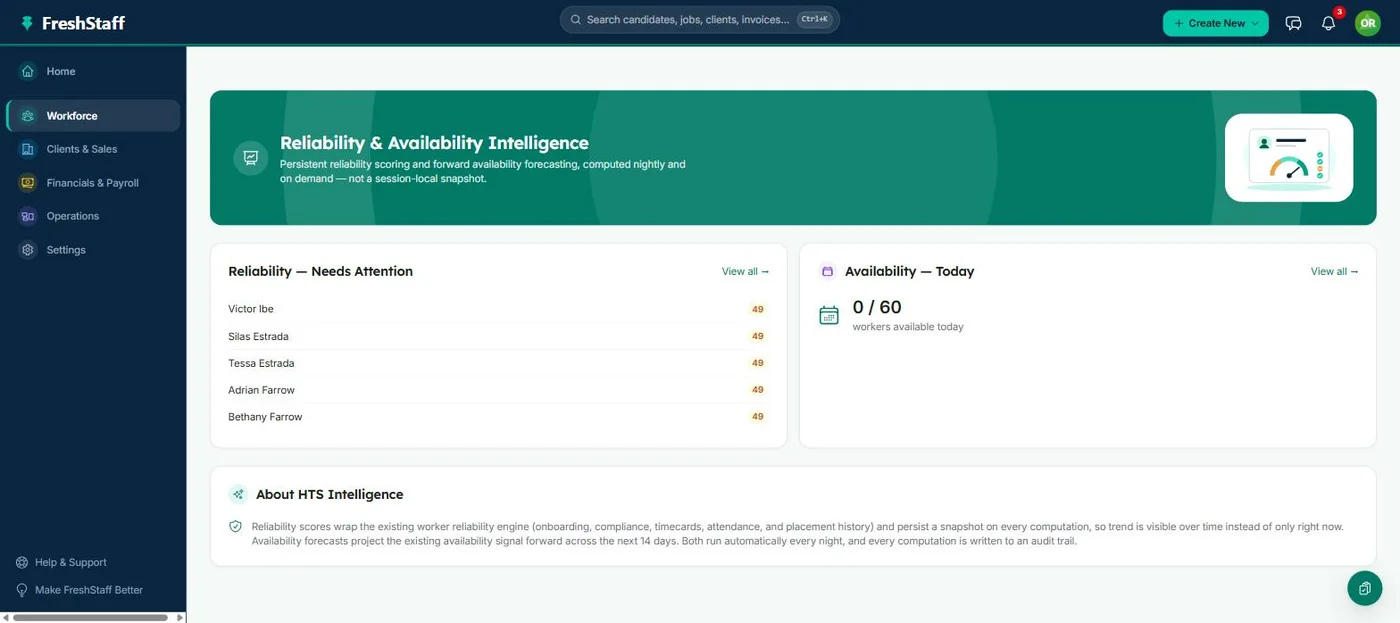Open the floating clipboard widget button
1400x623 pixels.
tap(1364, 588)
